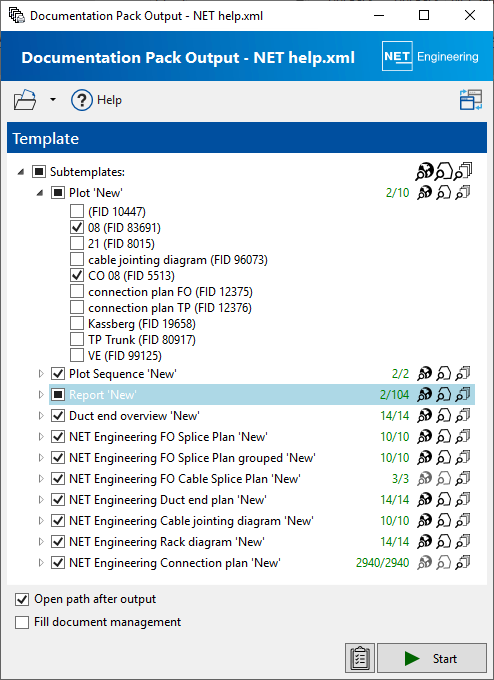Click the Template section header
Screen dimensions: 494x680
[x=247, y=138]
